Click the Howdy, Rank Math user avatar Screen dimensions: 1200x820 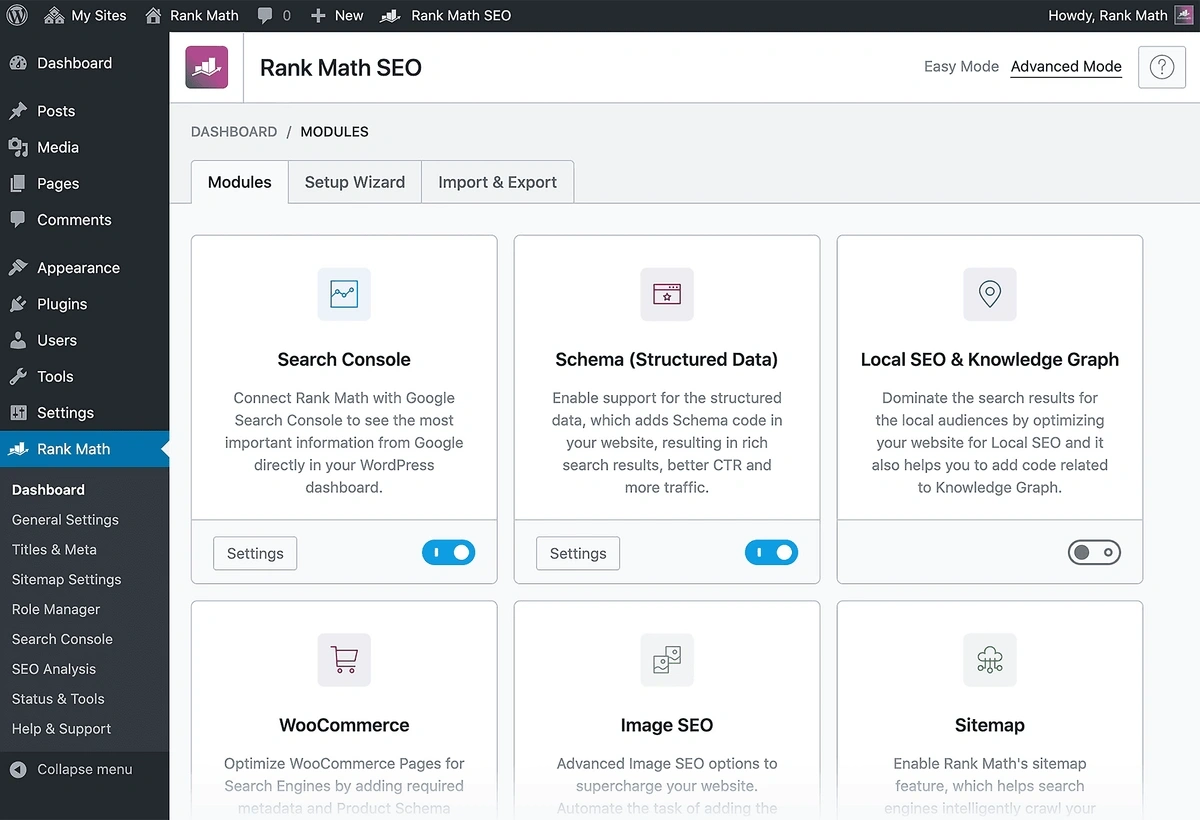click(1183, 15)
